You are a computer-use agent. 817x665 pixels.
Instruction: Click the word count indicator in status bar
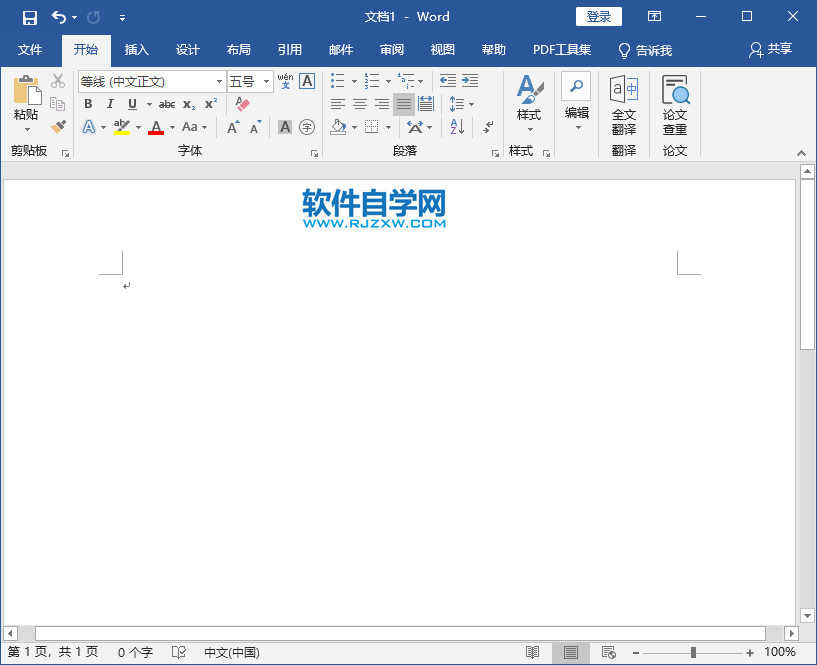pos(134,652)
